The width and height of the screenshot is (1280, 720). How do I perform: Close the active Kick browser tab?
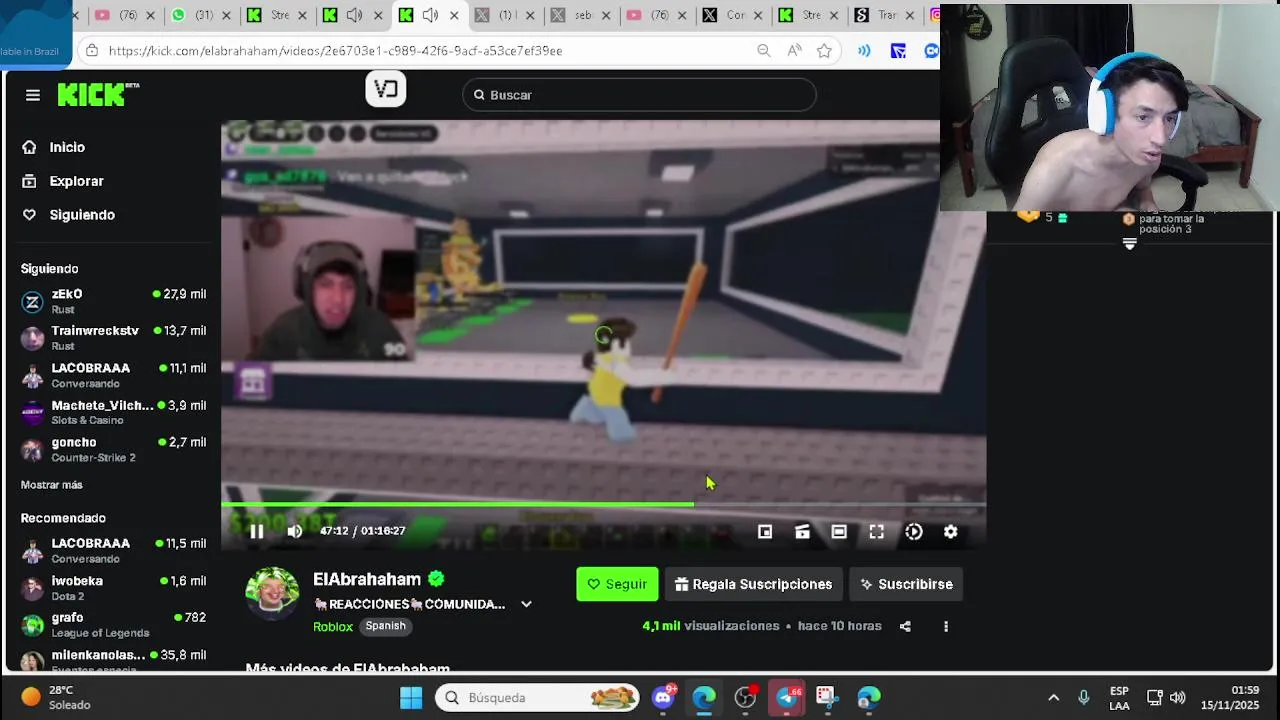click(x=453, y=15)
